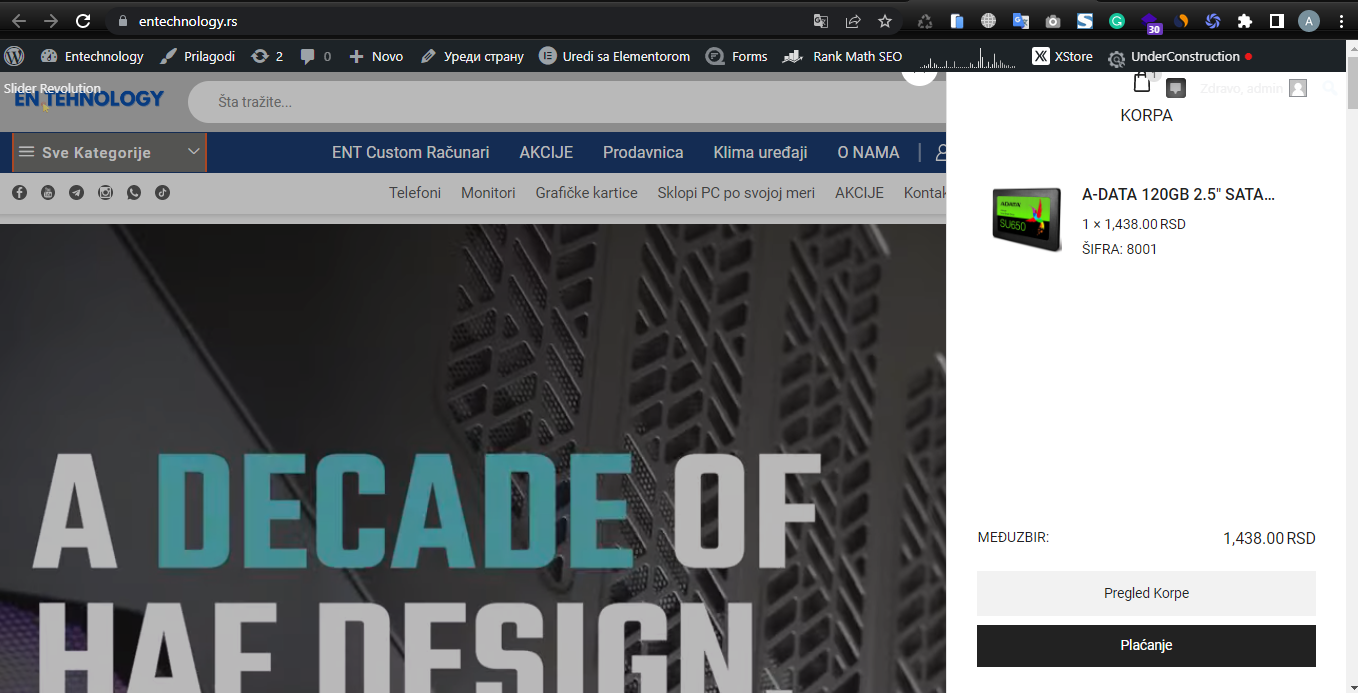
Task: Open Chrome three-dot menu
Action: pos(1341,21)
